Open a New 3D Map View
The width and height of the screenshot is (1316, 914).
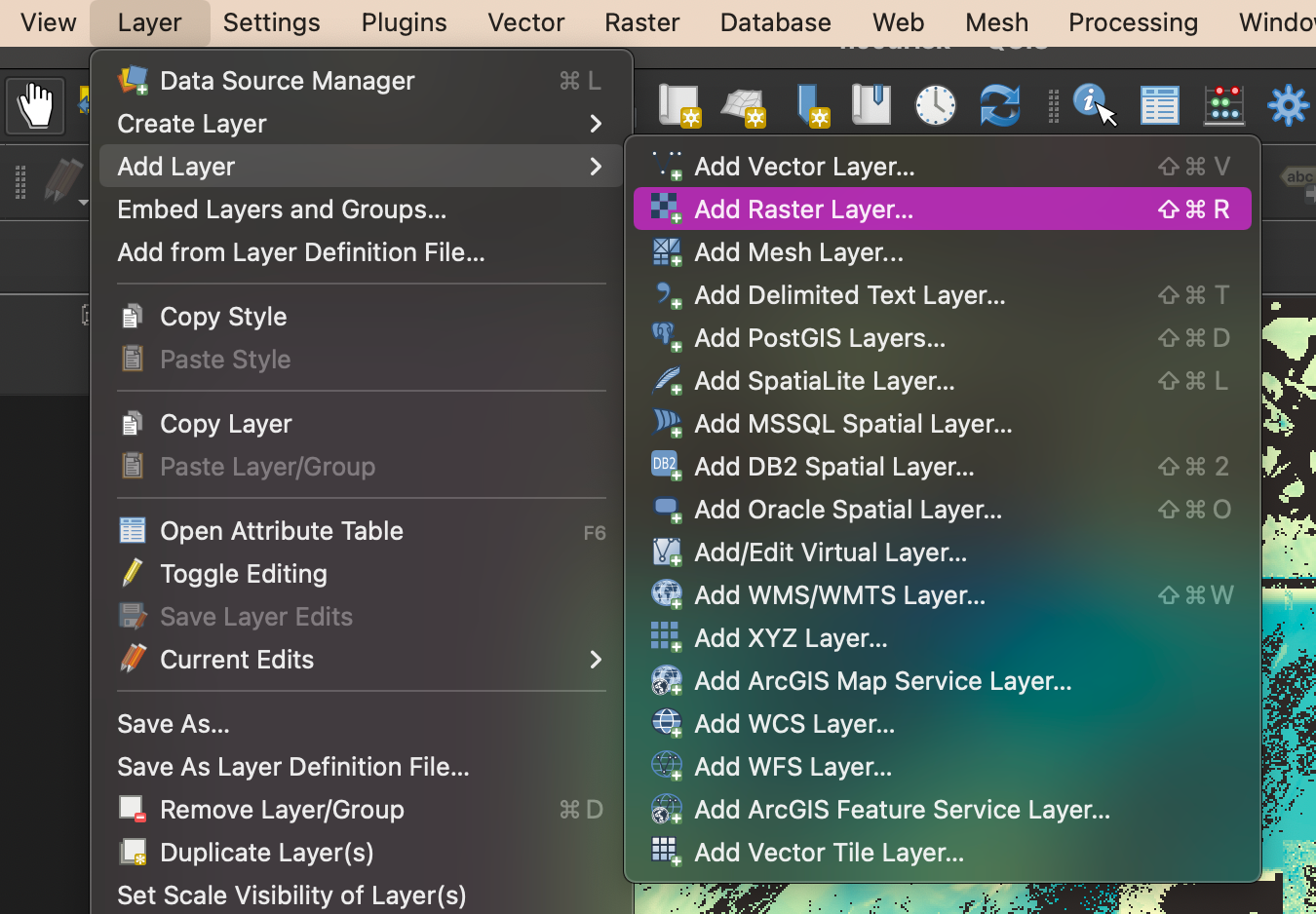(744, 106)
